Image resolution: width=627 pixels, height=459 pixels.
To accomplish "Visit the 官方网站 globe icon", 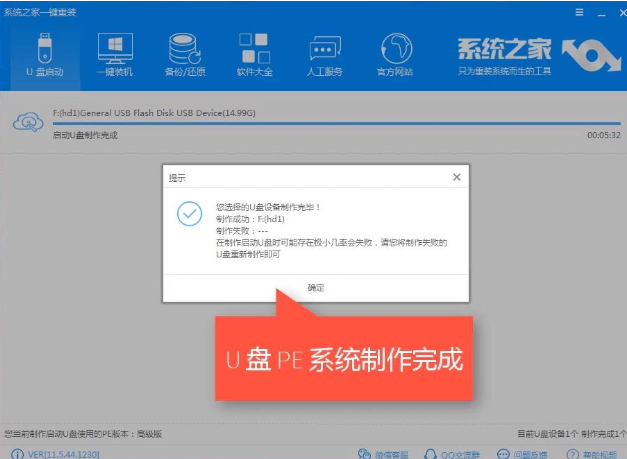I will [397, 55].
